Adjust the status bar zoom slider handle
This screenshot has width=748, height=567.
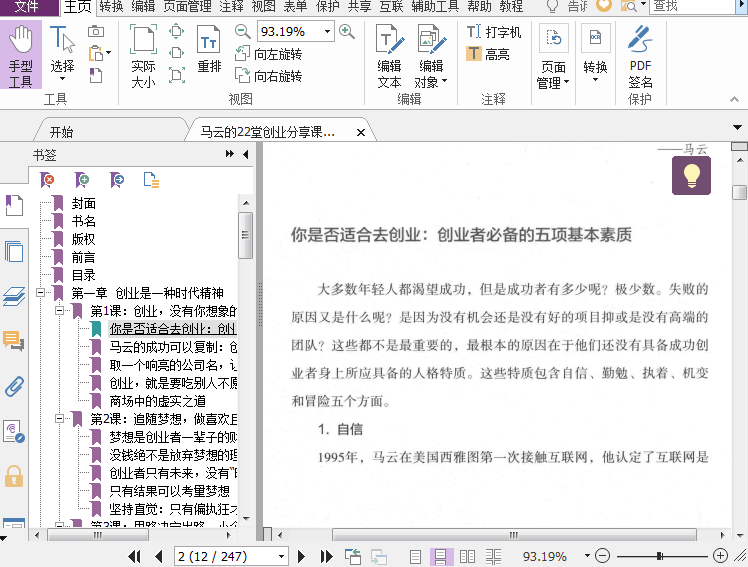click(660, 556)
